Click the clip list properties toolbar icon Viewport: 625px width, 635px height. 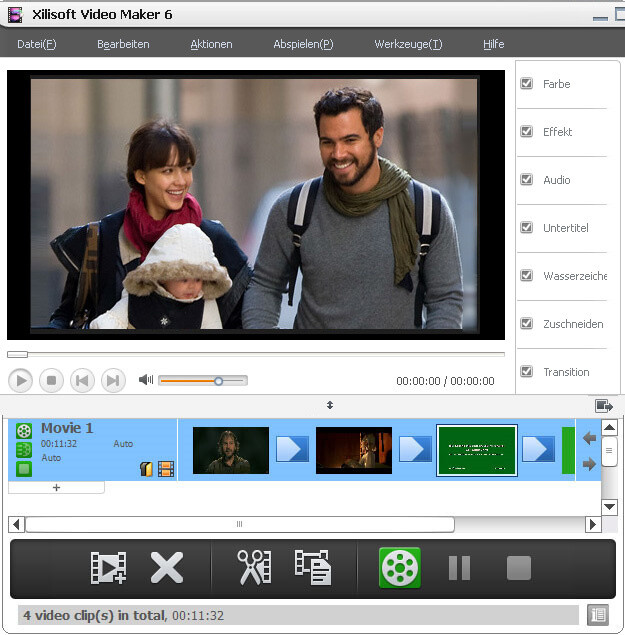click(313, 567)
